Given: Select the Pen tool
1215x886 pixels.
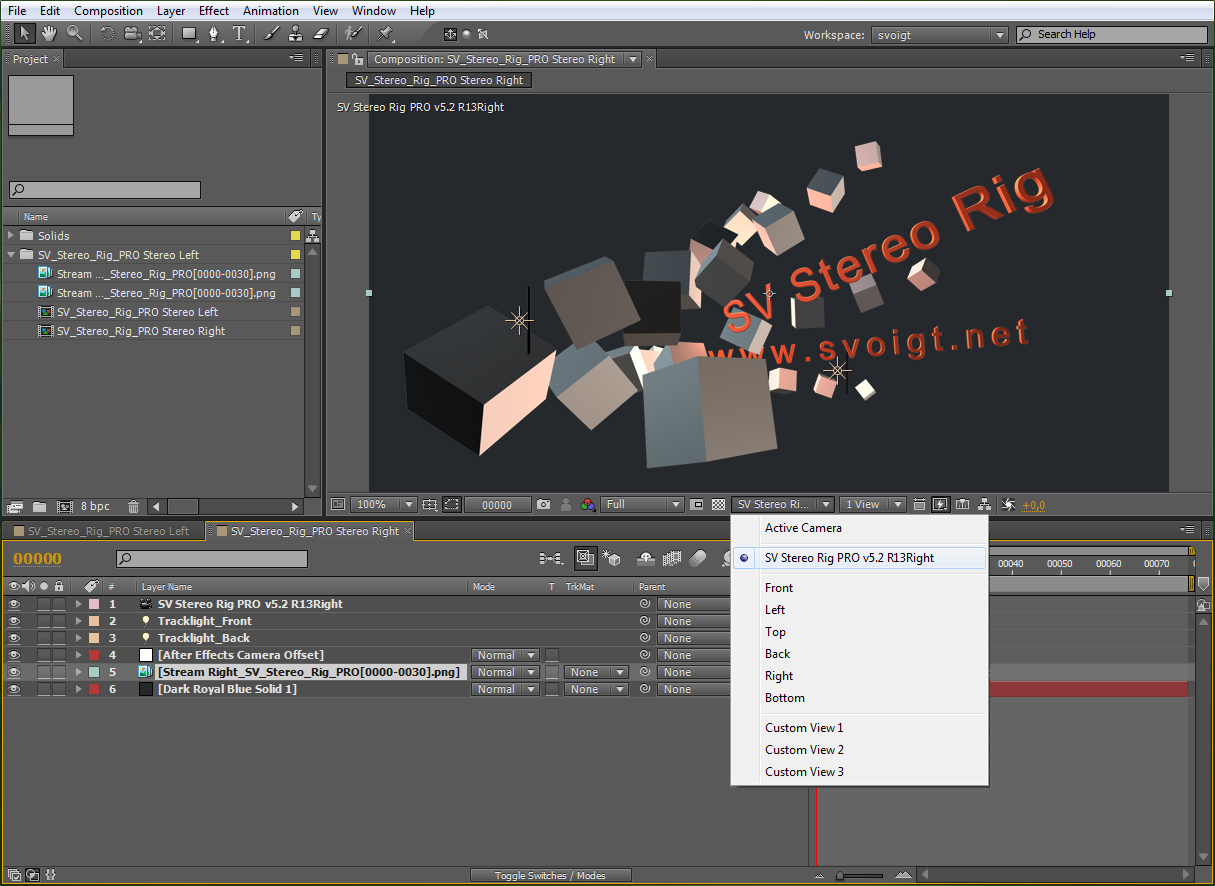Looking at the screenshot, I should (x=214, y=33).
